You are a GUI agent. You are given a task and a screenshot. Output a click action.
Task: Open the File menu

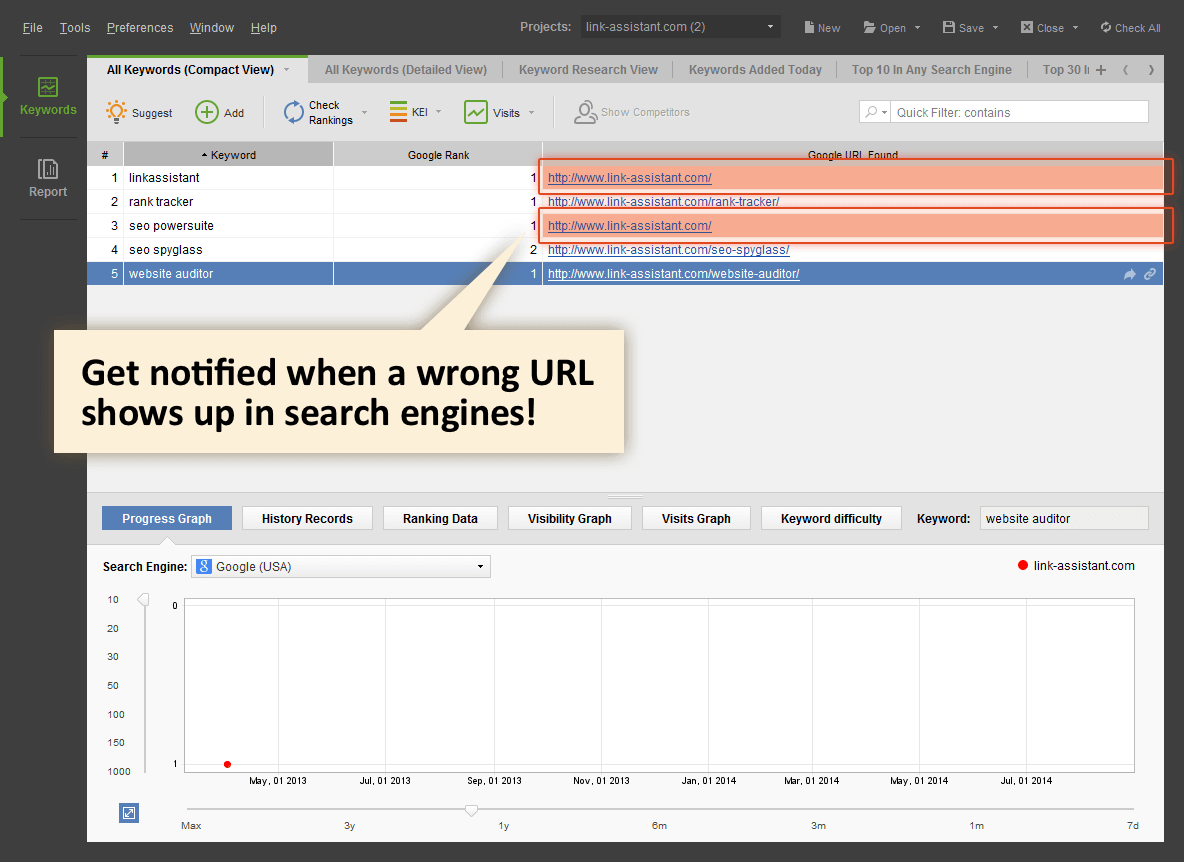(32, 27)
